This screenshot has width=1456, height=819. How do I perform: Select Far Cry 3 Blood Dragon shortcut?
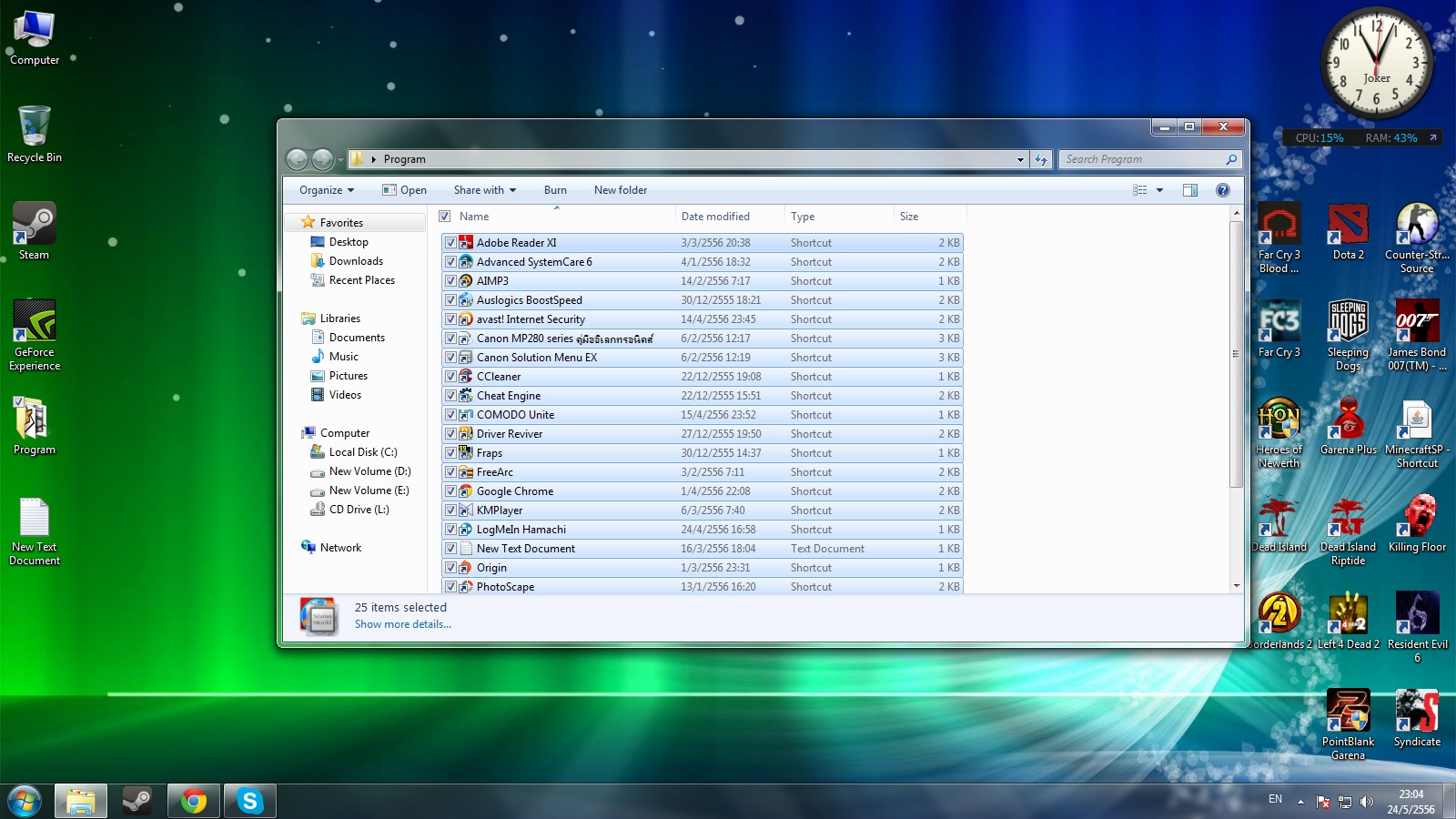coord(1279,238)
